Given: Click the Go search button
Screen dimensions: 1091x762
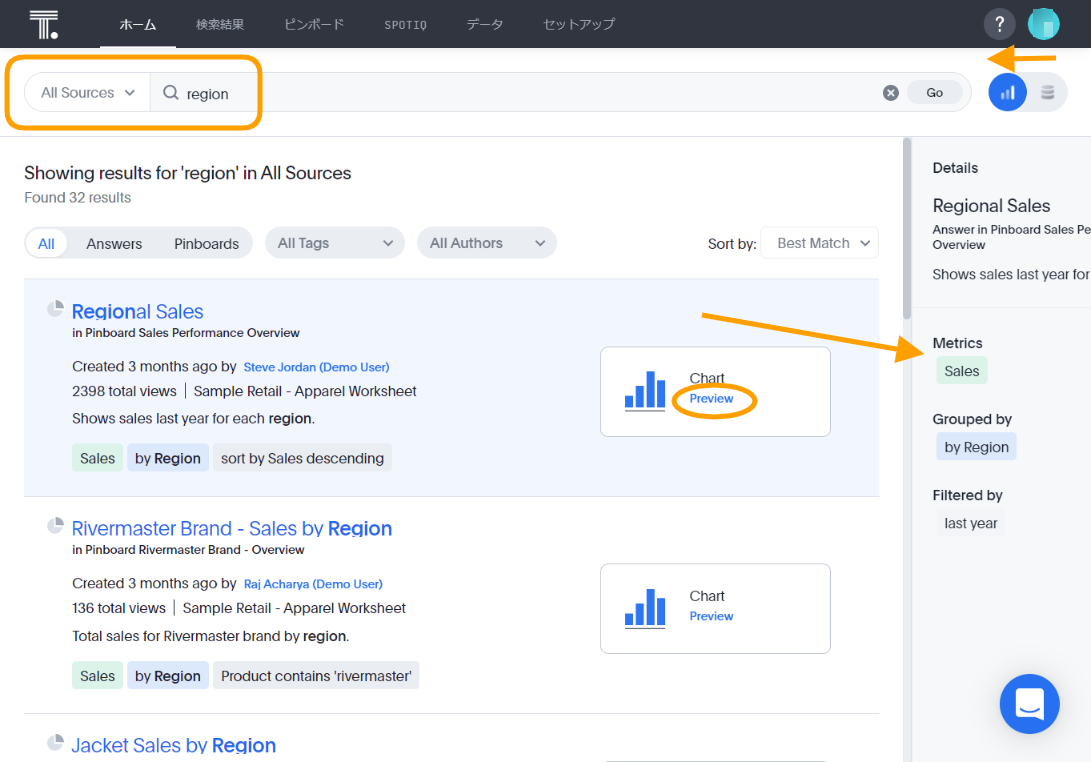Looking at the screenshot, I should coord(933,91).
